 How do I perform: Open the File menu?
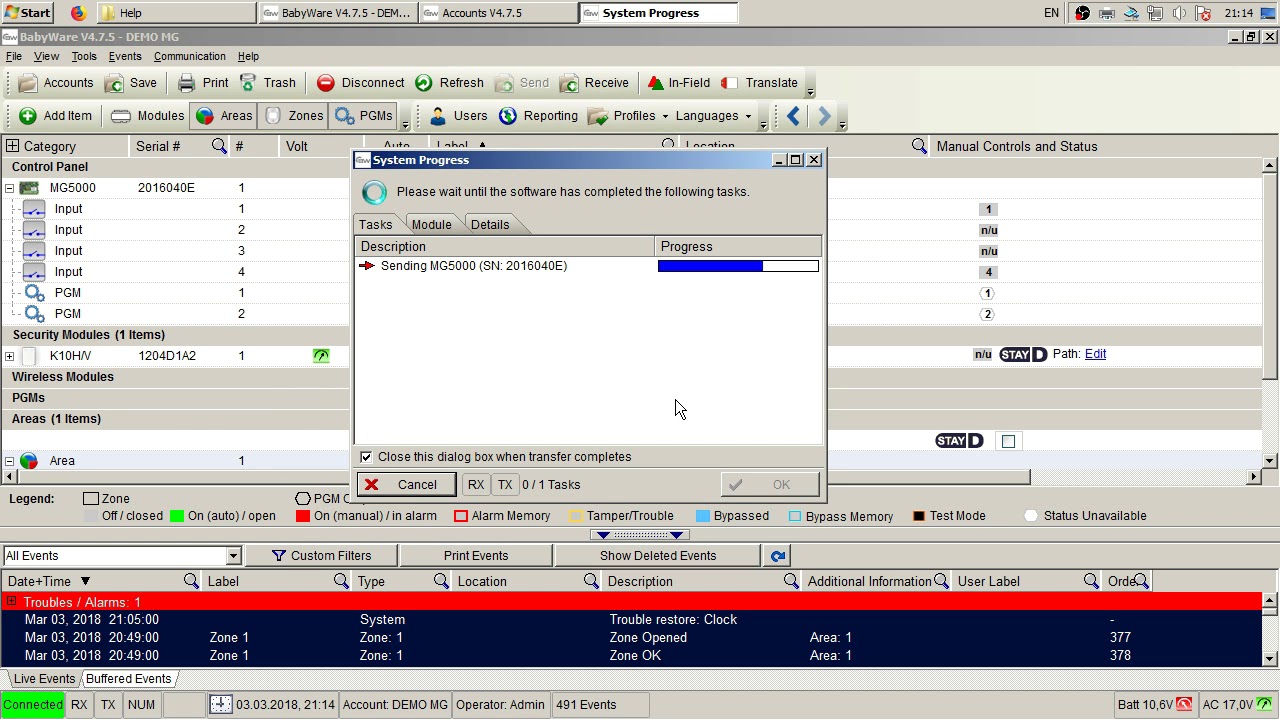click(14, 56)
